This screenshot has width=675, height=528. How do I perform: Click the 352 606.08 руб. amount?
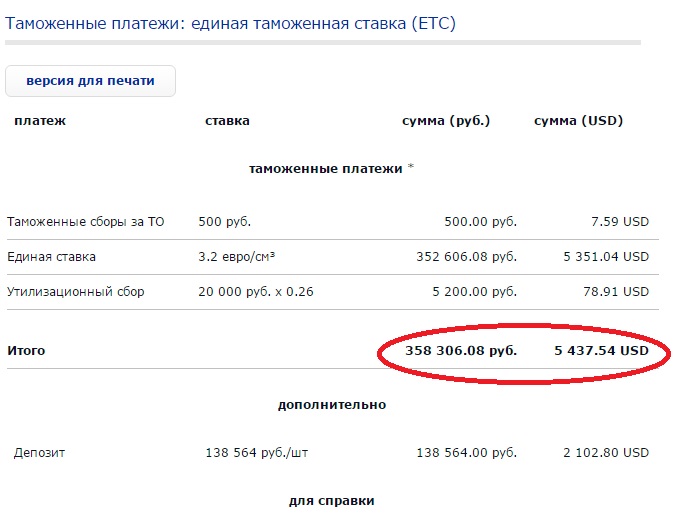(466, 257)
